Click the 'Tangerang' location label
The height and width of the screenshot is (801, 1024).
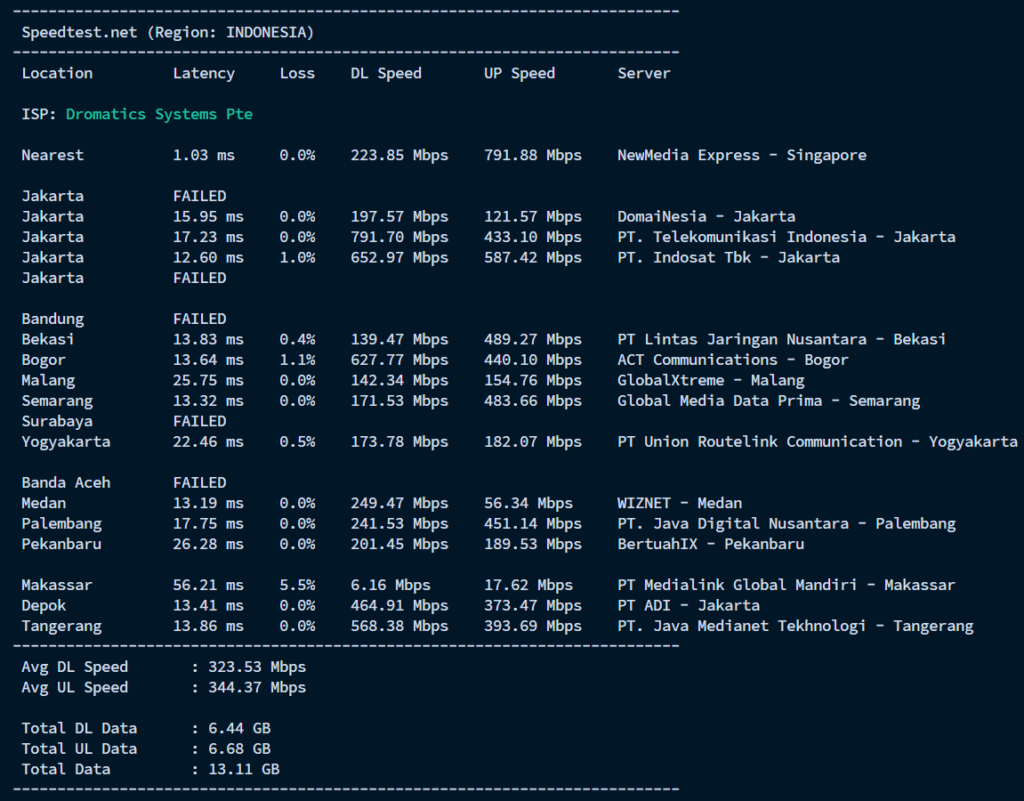pyautogui.click(x=61, y=627)
